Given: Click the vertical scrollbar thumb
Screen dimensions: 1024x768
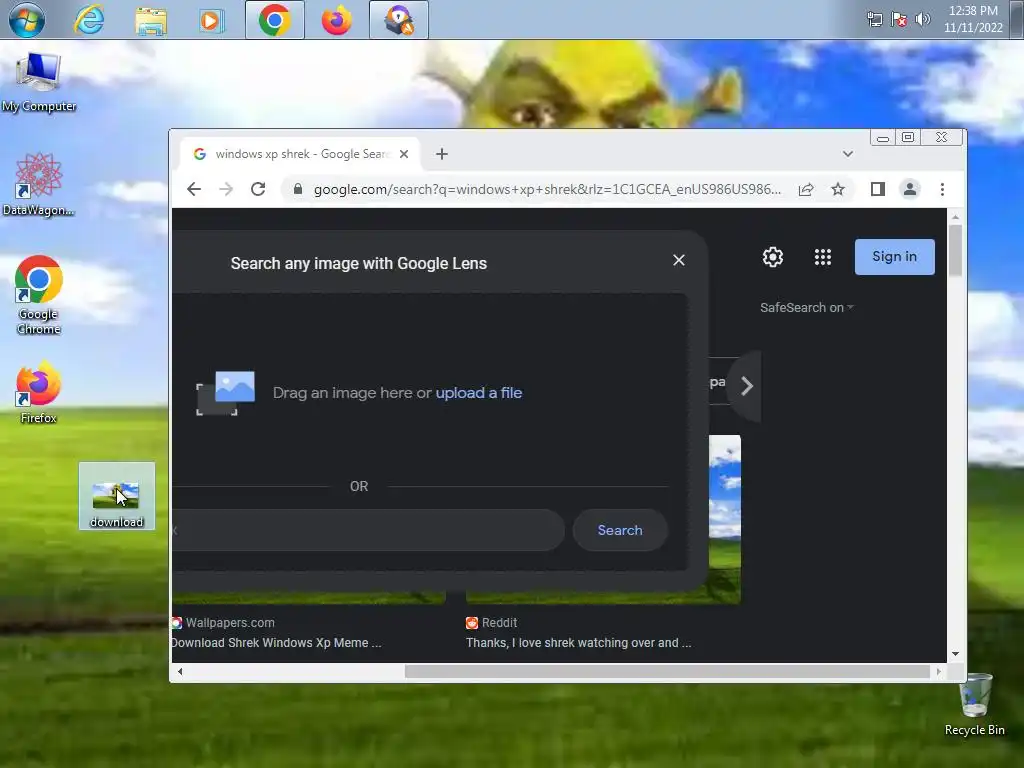Looking at the screenshot, I should pos(955,250).
